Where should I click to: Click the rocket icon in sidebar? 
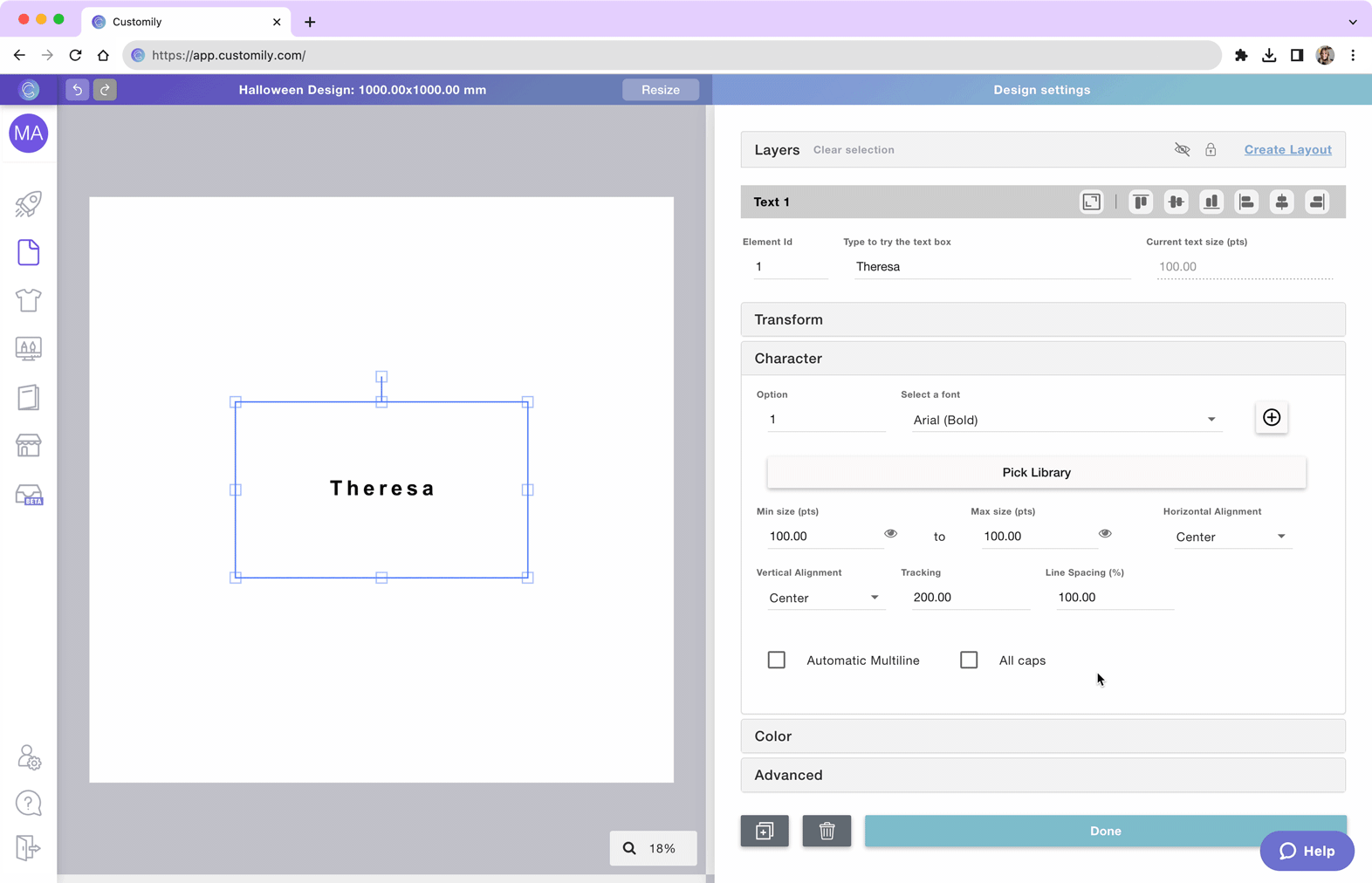point(28,204)
